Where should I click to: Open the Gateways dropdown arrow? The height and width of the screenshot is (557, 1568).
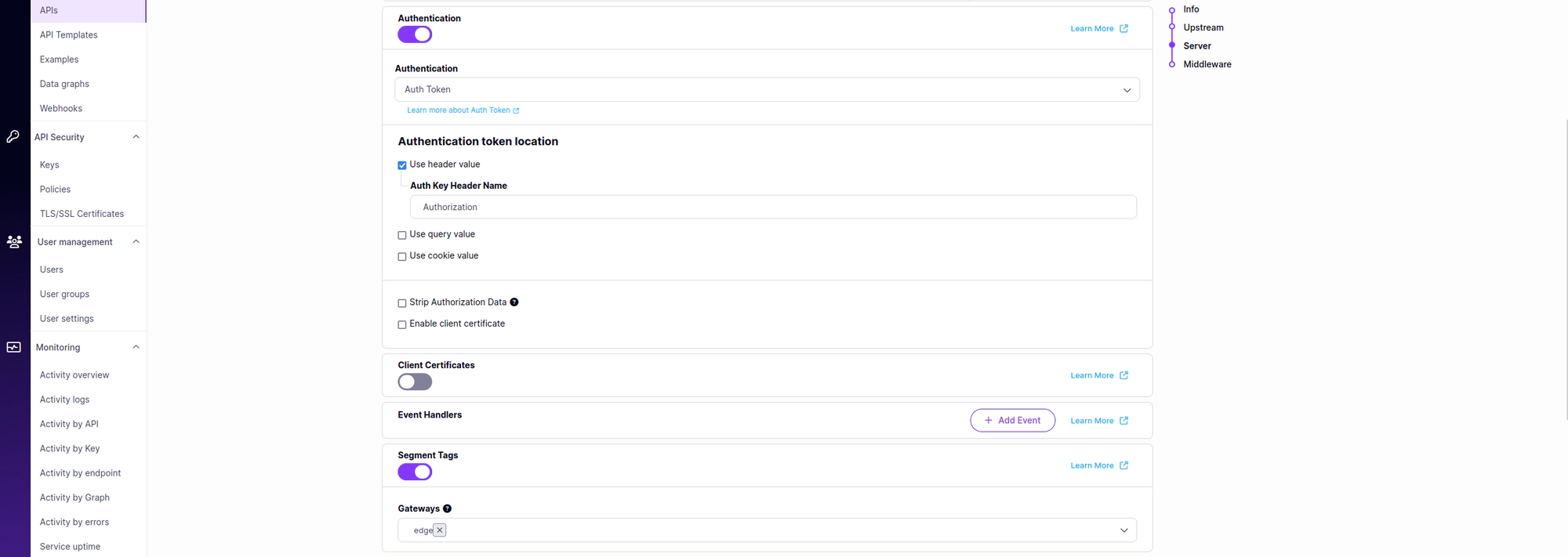(1124, 530)
